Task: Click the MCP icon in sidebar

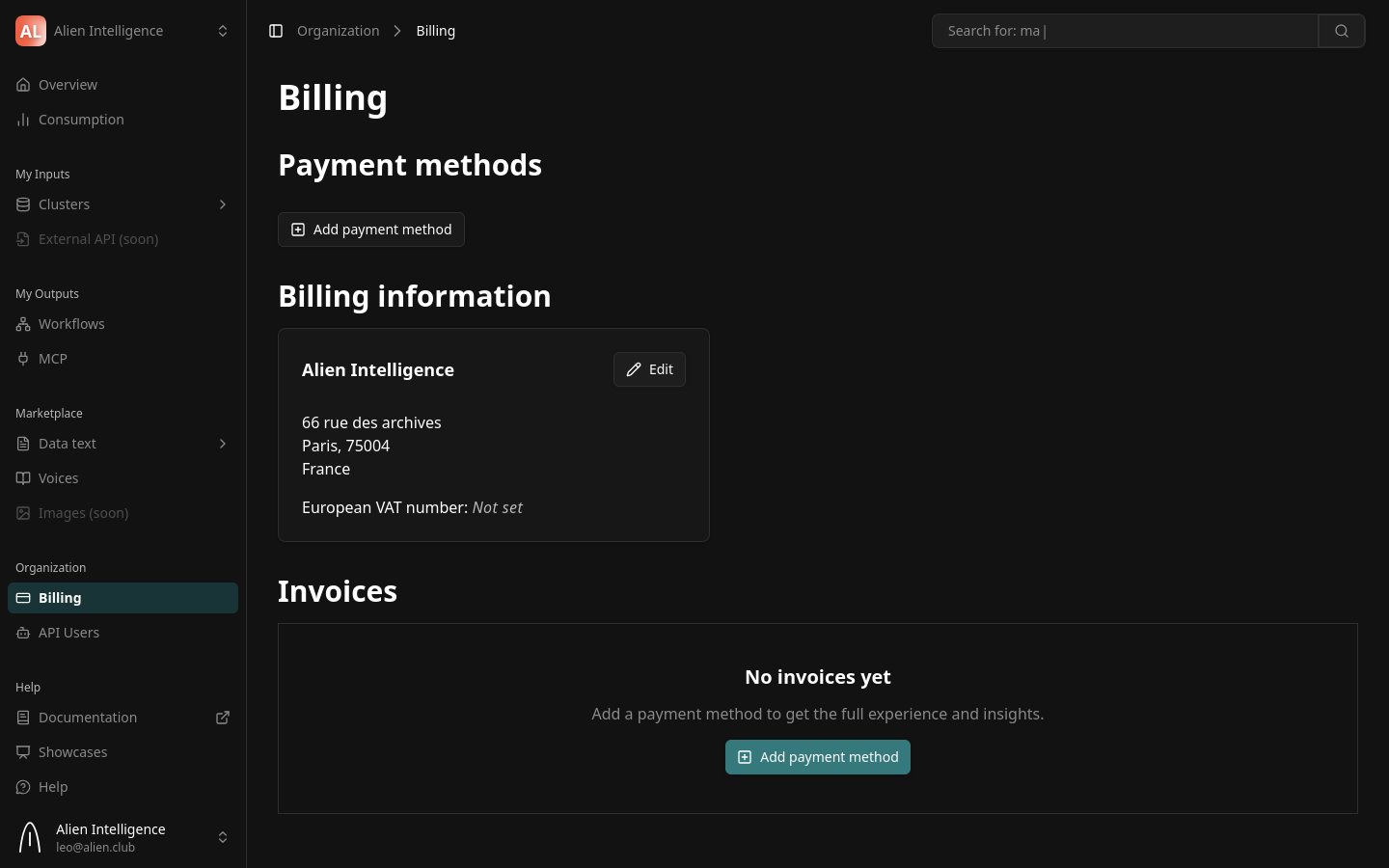Action: click(23, 359)
